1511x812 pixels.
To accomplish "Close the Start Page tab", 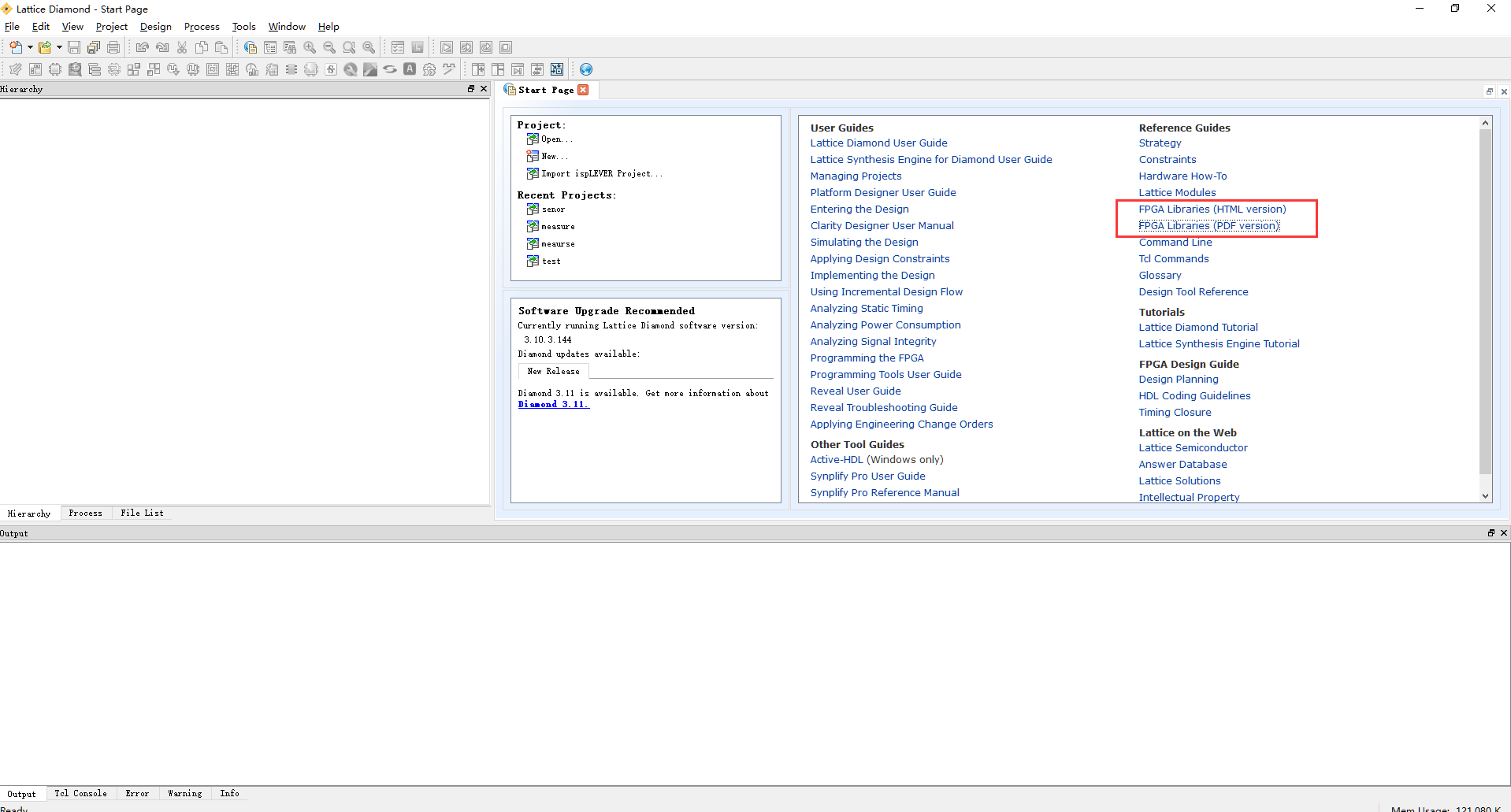I will click(583, 90).
